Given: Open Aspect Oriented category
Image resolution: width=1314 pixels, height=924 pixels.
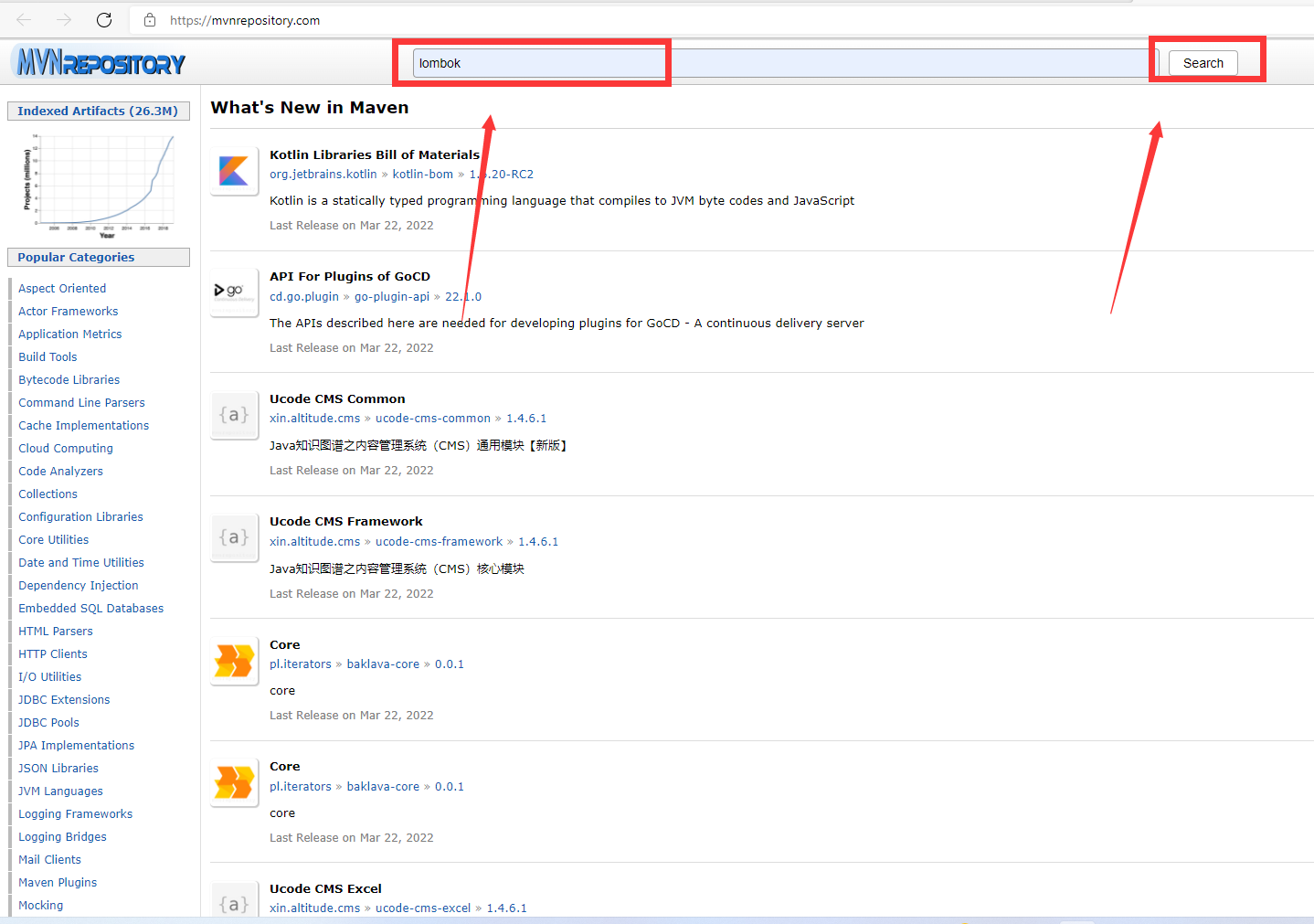Looking at the screenshot, I should pos(62,288).
